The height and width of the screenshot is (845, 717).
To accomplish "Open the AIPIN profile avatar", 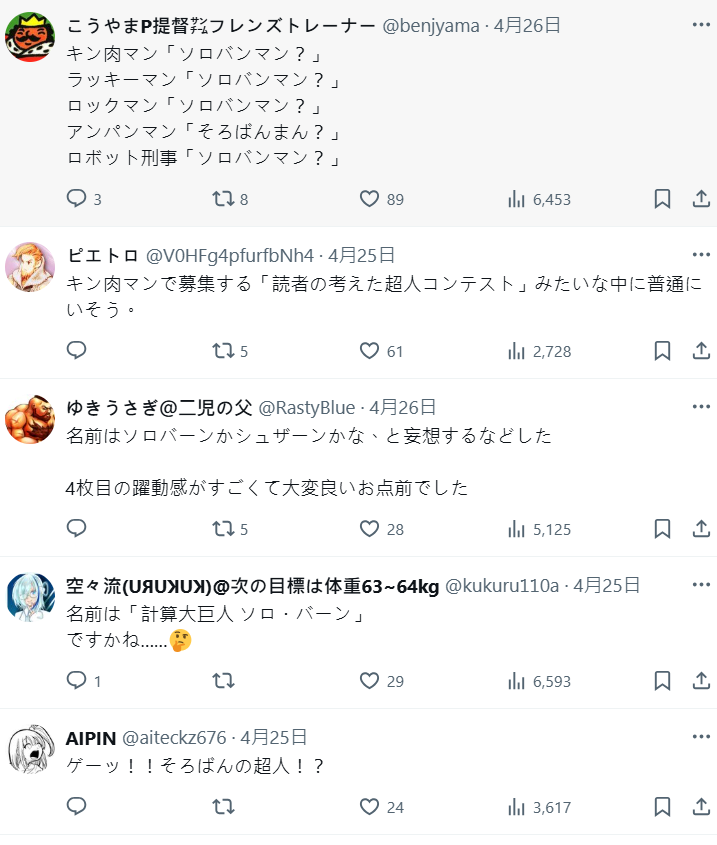I will pyautogui.click(x=30, y=749).
